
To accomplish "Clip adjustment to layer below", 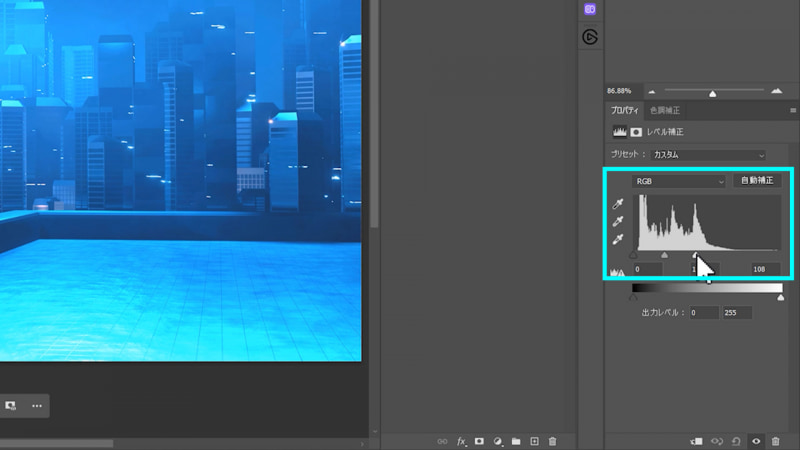I will pyautogui.click(x=696, y=441).
